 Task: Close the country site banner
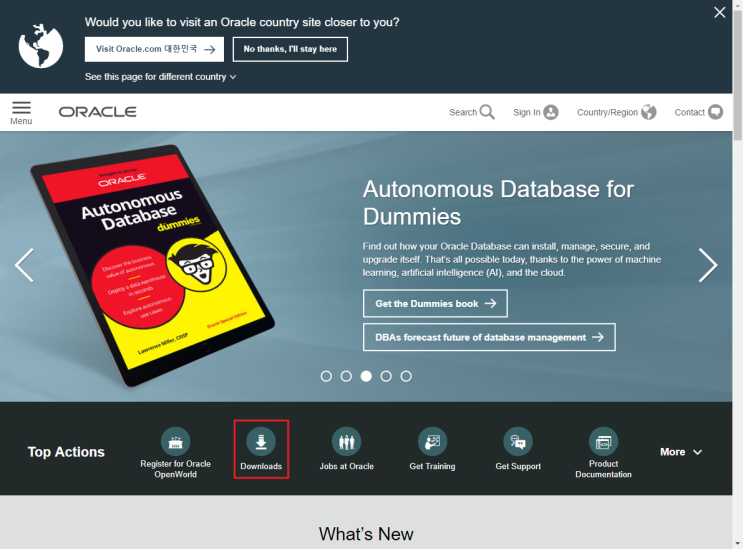pyautogui.click(x=719, y=12)
